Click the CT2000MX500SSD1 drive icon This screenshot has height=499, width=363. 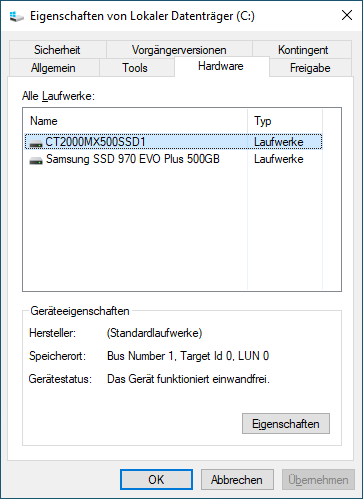(x=36, y=144)
